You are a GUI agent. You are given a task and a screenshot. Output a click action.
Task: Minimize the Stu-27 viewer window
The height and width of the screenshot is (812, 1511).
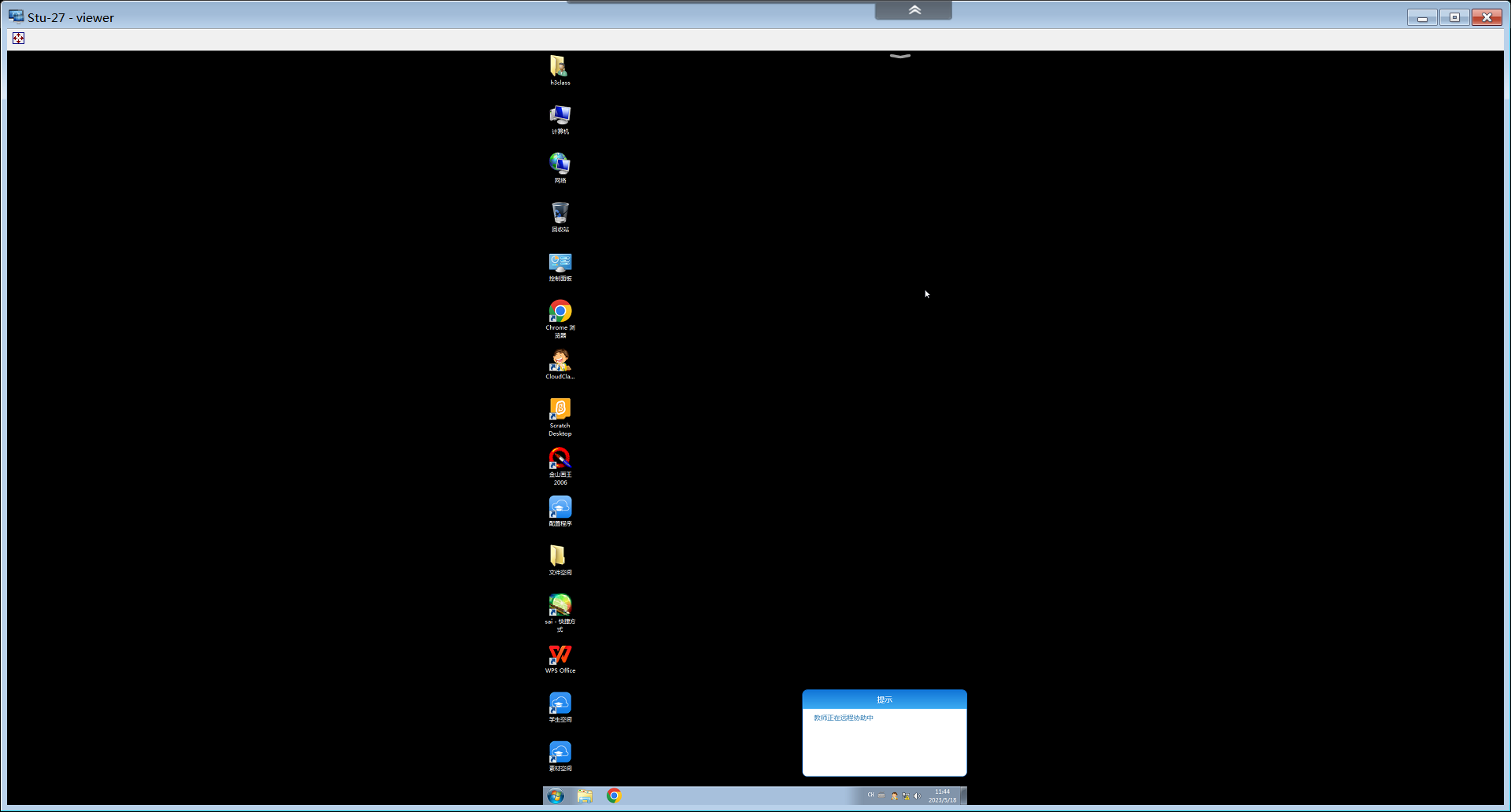1422,17
